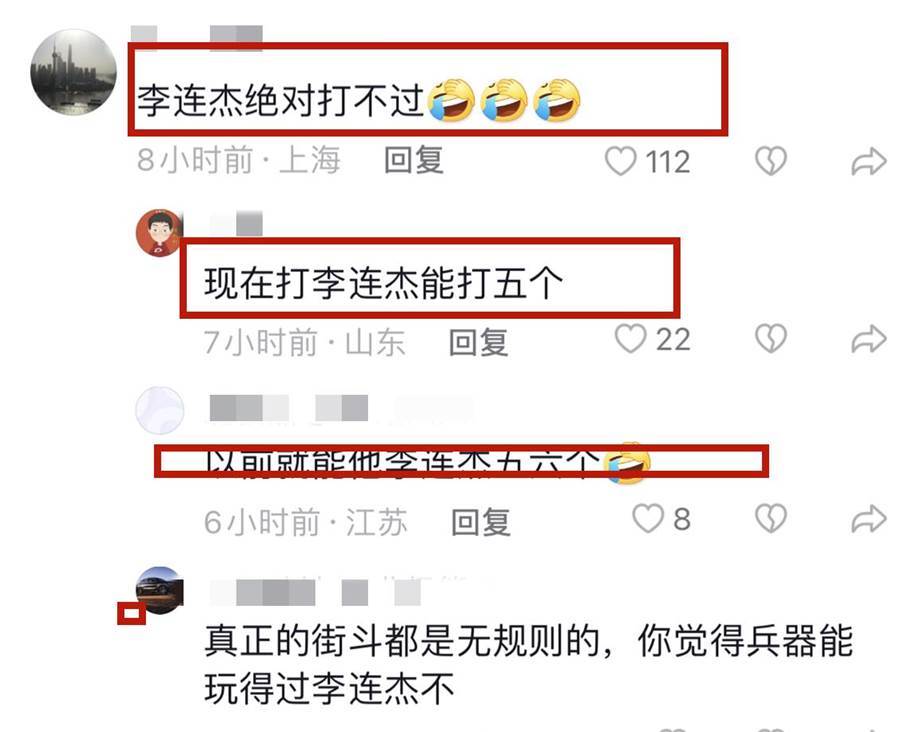This screenshot has width=900, height=732.
Task: Share the Shanghai comment via arrow icon
Action: tap(868, 161)
